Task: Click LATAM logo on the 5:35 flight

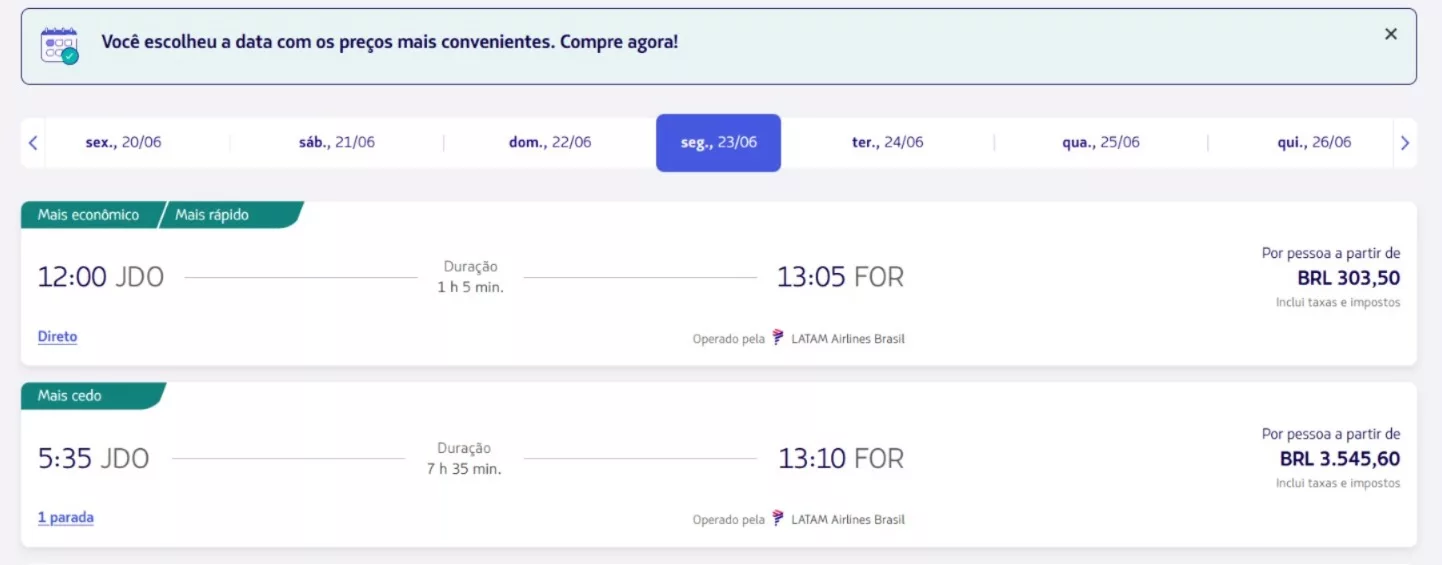Action: 778,519
